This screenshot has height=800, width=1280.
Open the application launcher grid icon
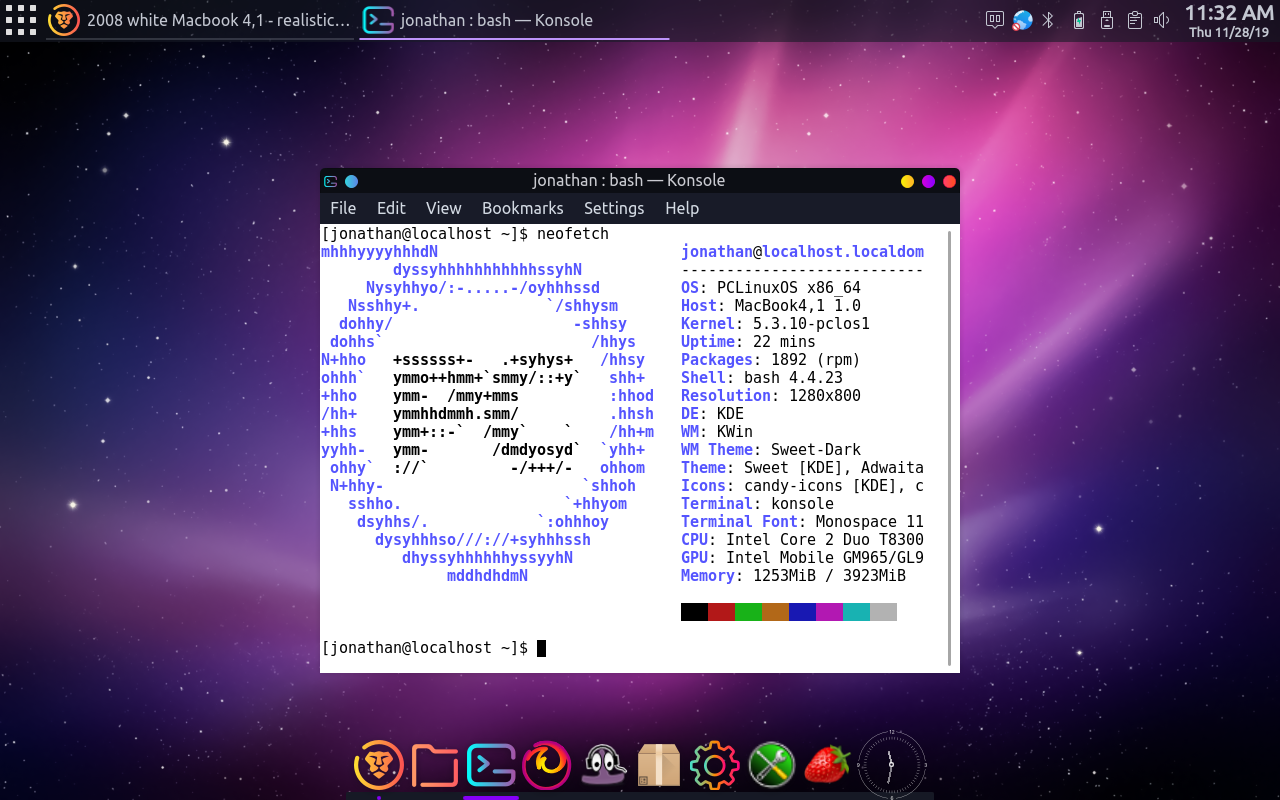(x=20, y=19)
